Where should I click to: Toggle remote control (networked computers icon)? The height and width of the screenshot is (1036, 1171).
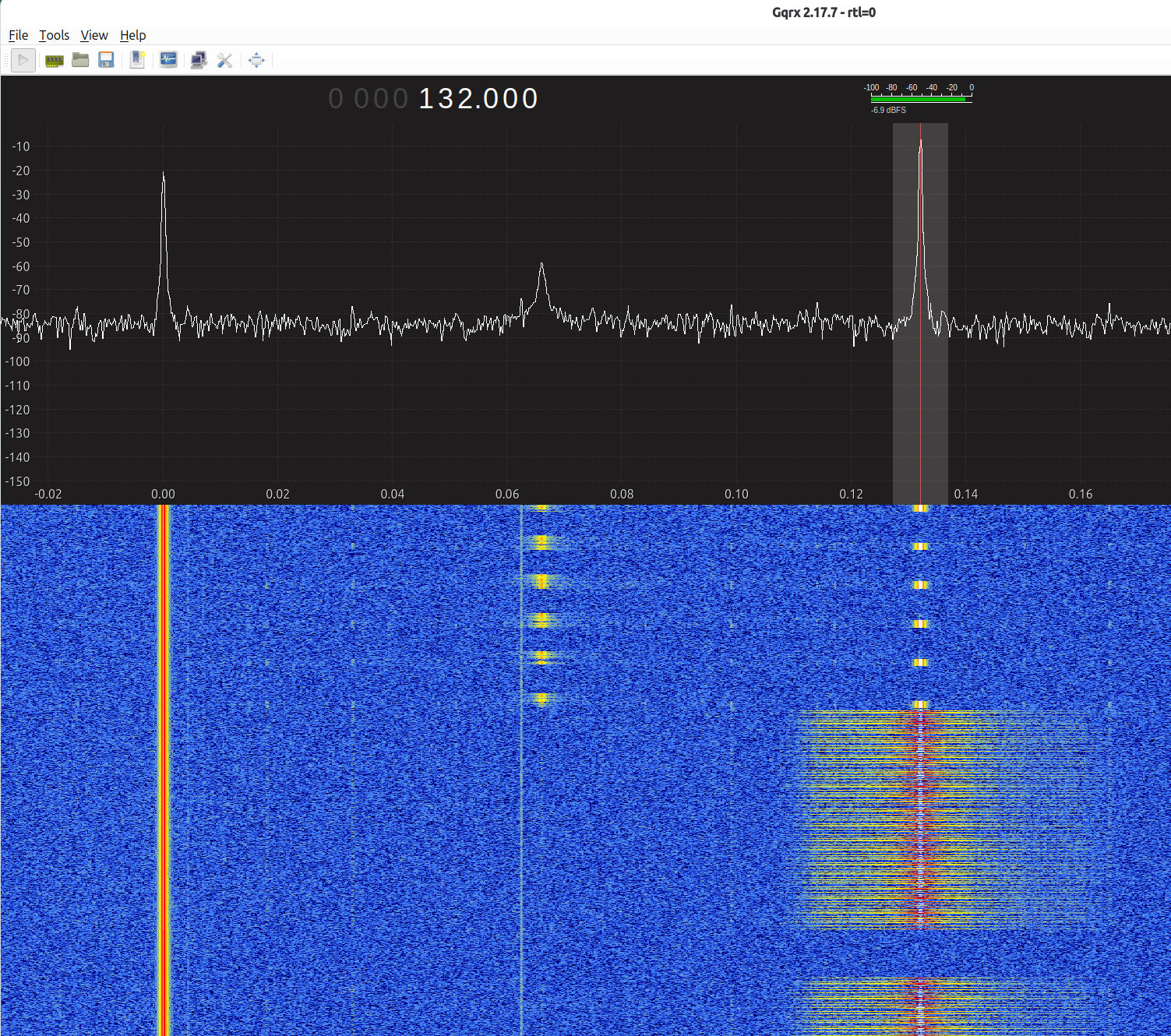click(199, 60)
